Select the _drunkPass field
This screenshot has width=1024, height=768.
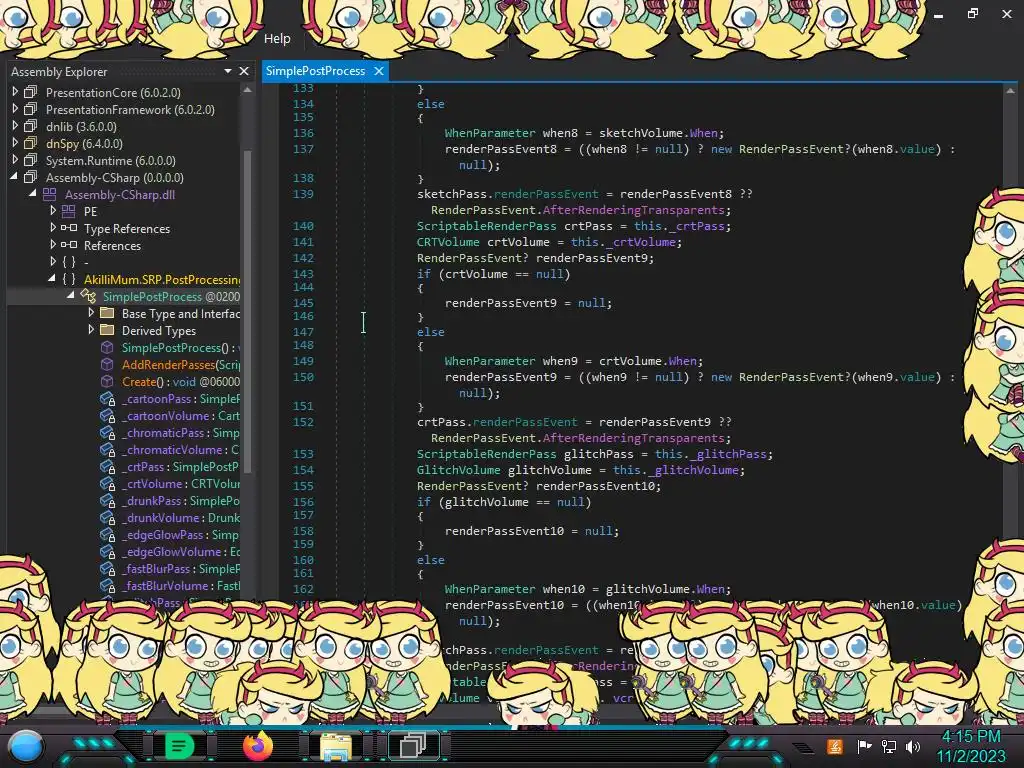(181, 500)
